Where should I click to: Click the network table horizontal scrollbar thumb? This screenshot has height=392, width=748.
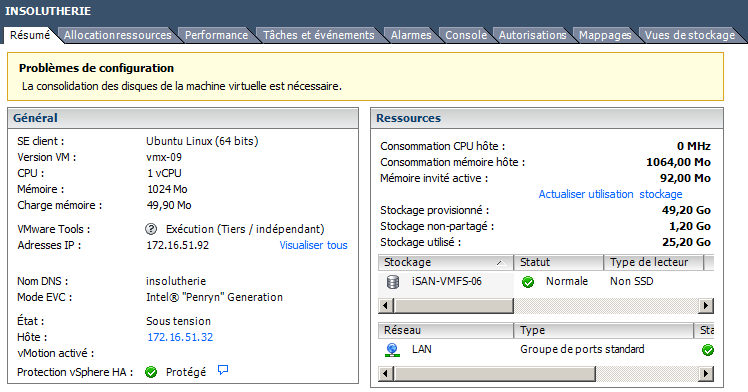pyautogui.click(x=495, y=373)
